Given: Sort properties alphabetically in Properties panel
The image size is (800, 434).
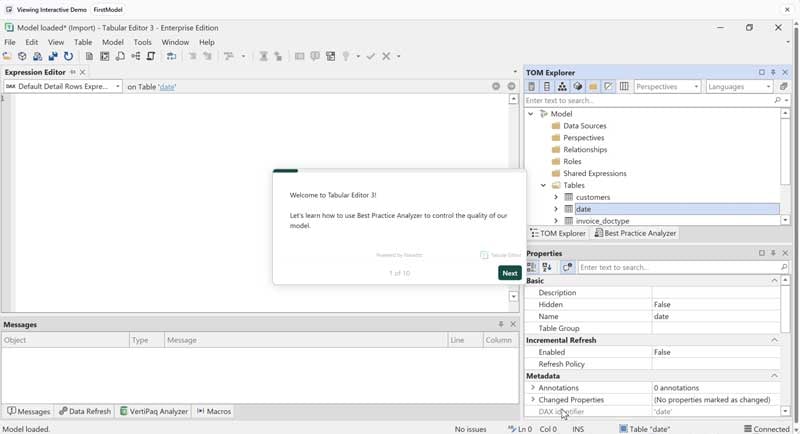Looking at the screenshot, I should (x=547, y=268).
